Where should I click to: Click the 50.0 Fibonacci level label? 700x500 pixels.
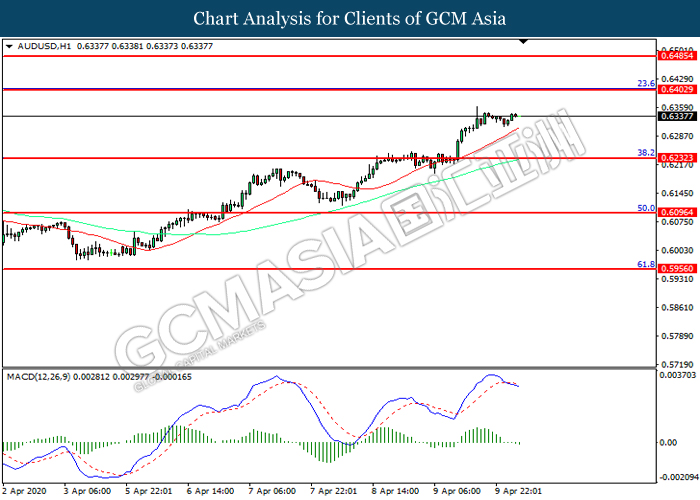pyautogui.click(x=646, y=208)
